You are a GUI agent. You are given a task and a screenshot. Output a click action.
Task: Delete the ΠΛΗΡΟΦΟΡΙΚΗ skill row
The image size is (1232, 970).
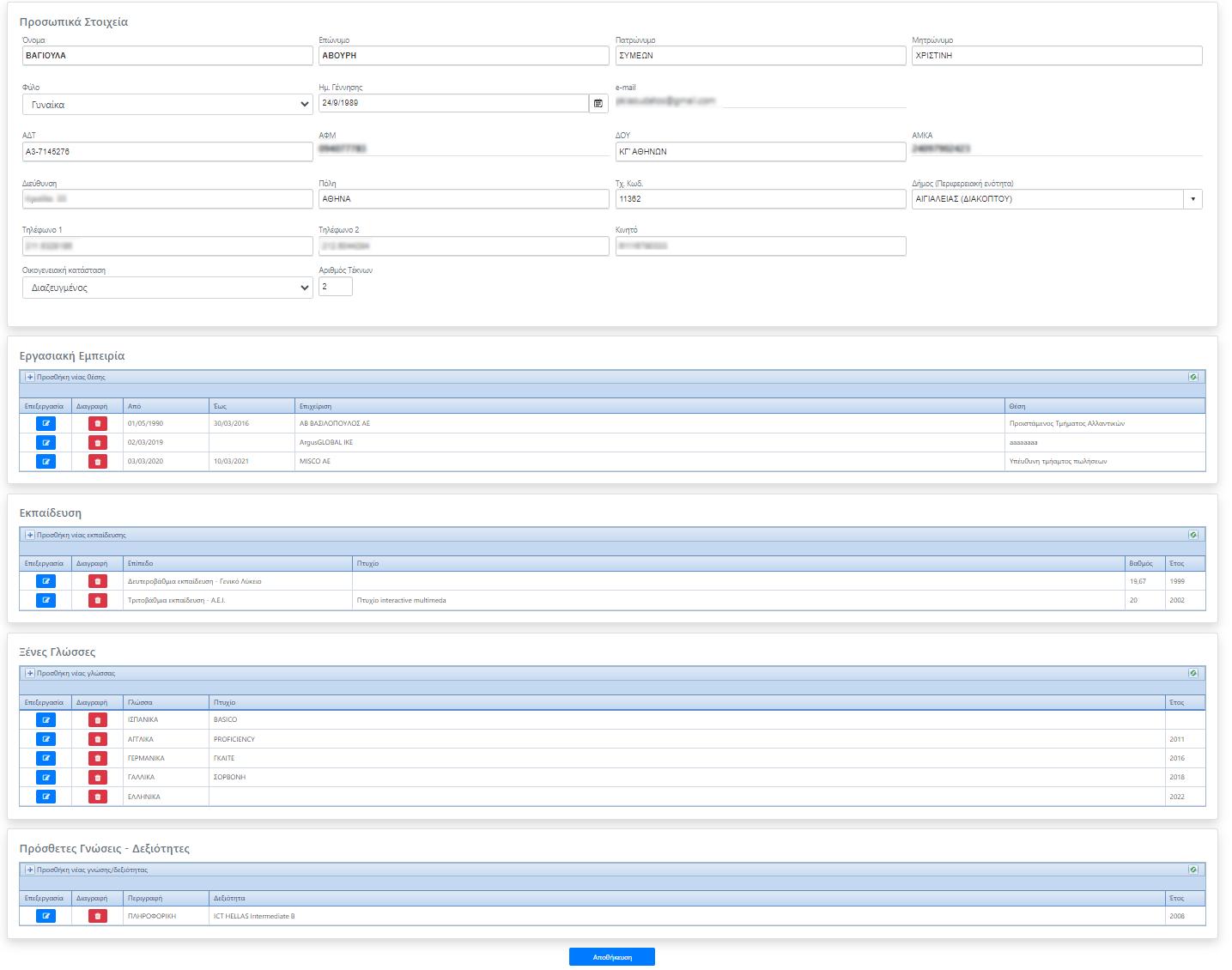[98, 916]
